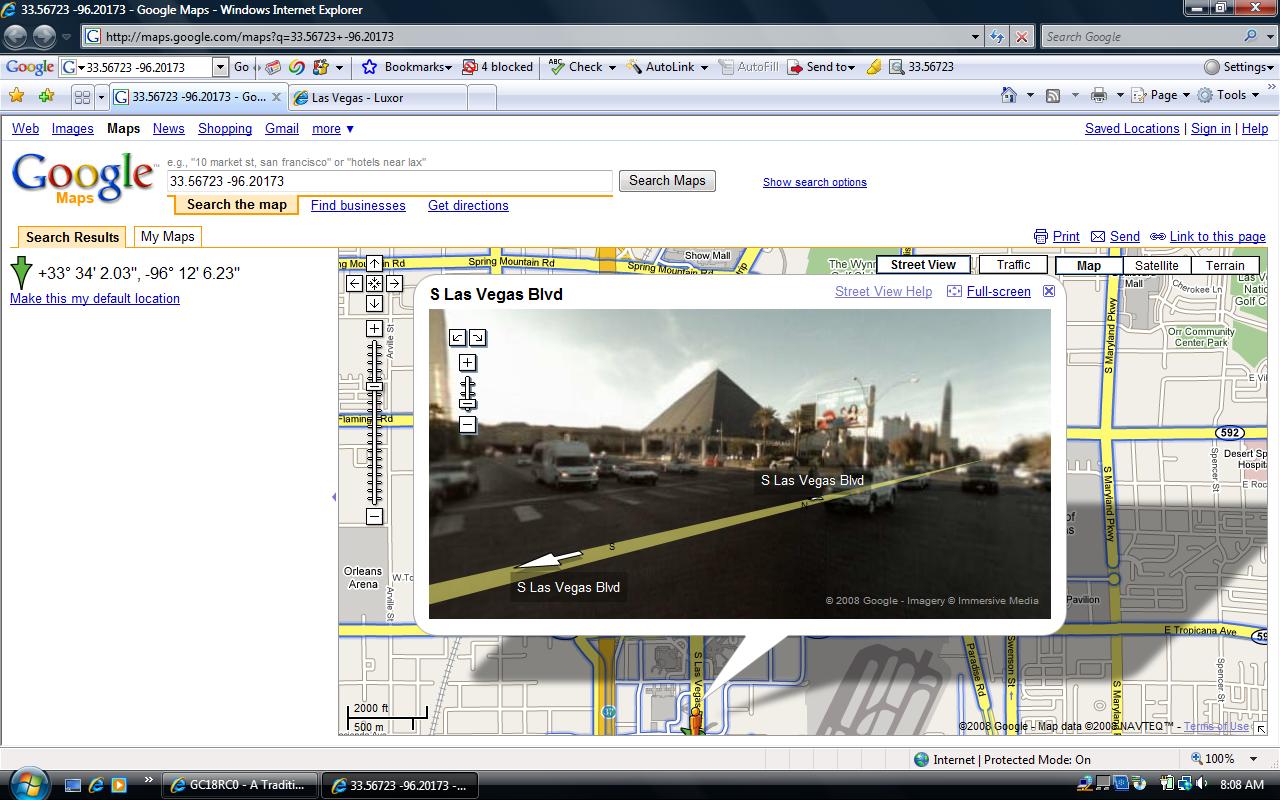The width and height of the screenshot is (1280, 800).
Task: Open the Saved Locations link
Action: tap(1132, 128)
